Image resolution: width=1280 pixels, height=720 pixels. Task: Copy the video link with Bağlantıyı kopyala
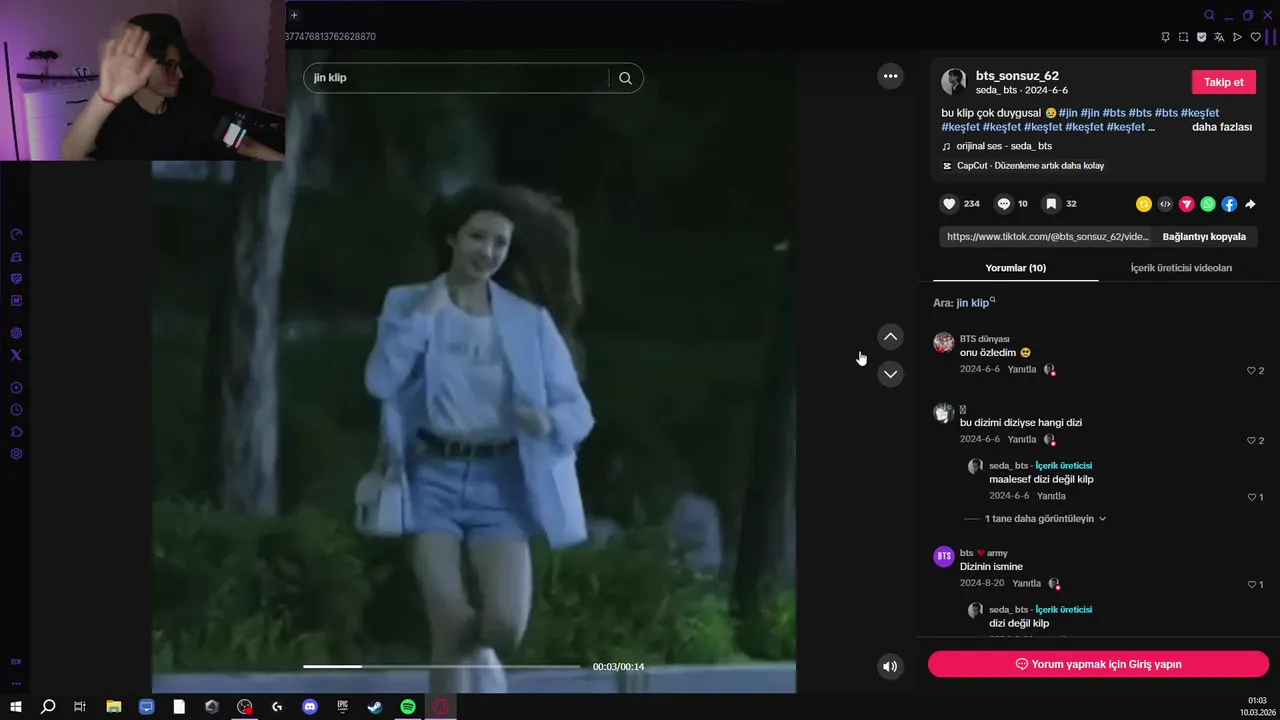click(x=1204, y=237)
